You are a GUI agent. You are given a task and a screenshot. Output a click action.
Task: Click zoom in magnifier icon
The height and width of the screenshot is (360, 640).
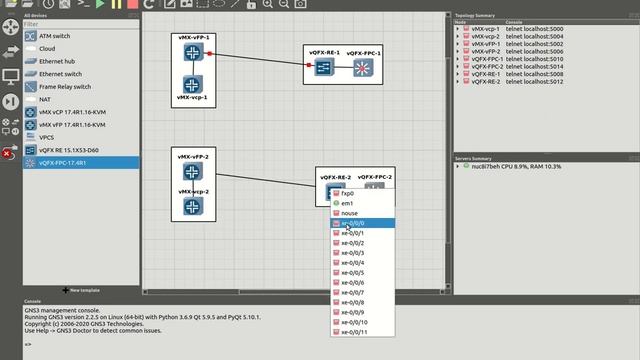click(268, 4)
